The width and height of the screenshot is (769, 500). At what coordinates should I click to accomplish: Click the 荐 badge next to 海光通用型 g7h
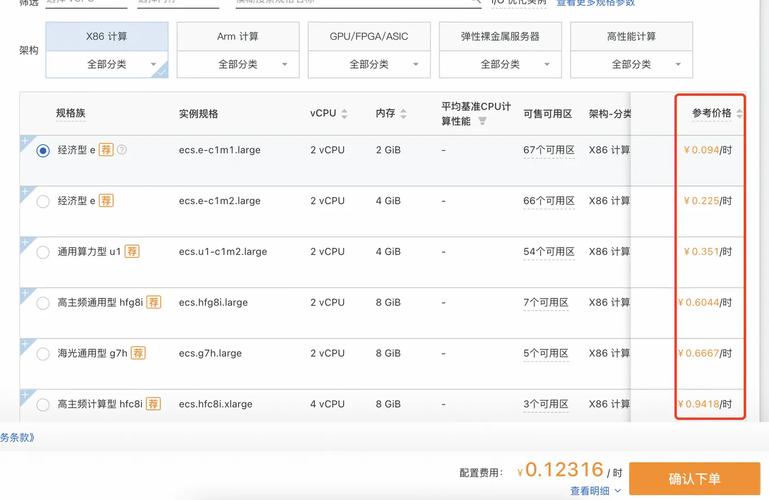pos(138,353)
